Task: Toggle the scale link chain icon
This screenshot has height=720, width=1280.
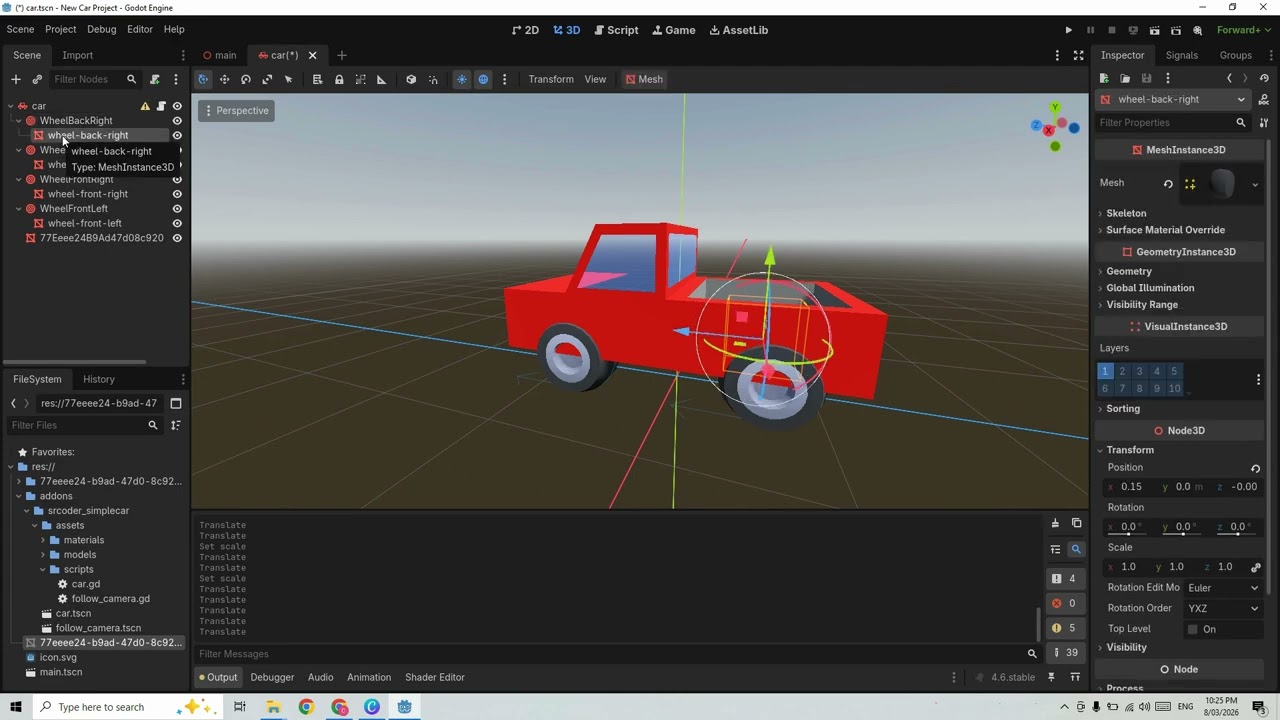Action: point(1256,567)
